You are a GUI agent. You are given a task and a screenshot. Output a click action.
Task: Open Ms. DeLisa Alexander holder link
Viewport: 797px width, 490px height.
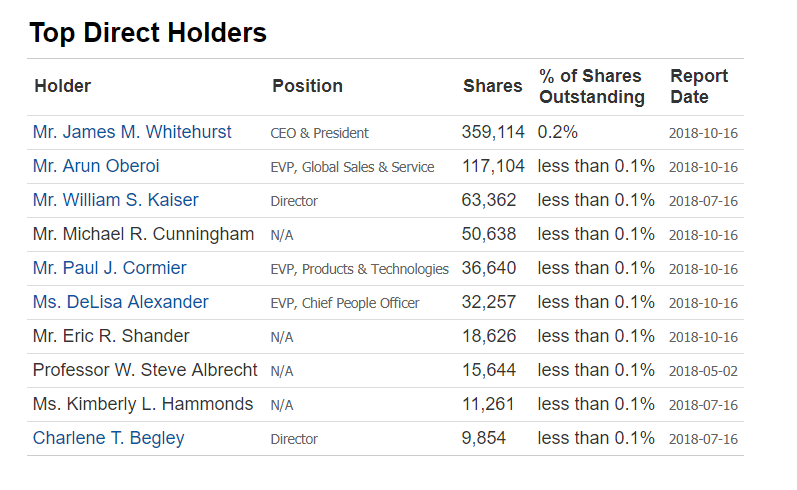click(x=120, y=302)
